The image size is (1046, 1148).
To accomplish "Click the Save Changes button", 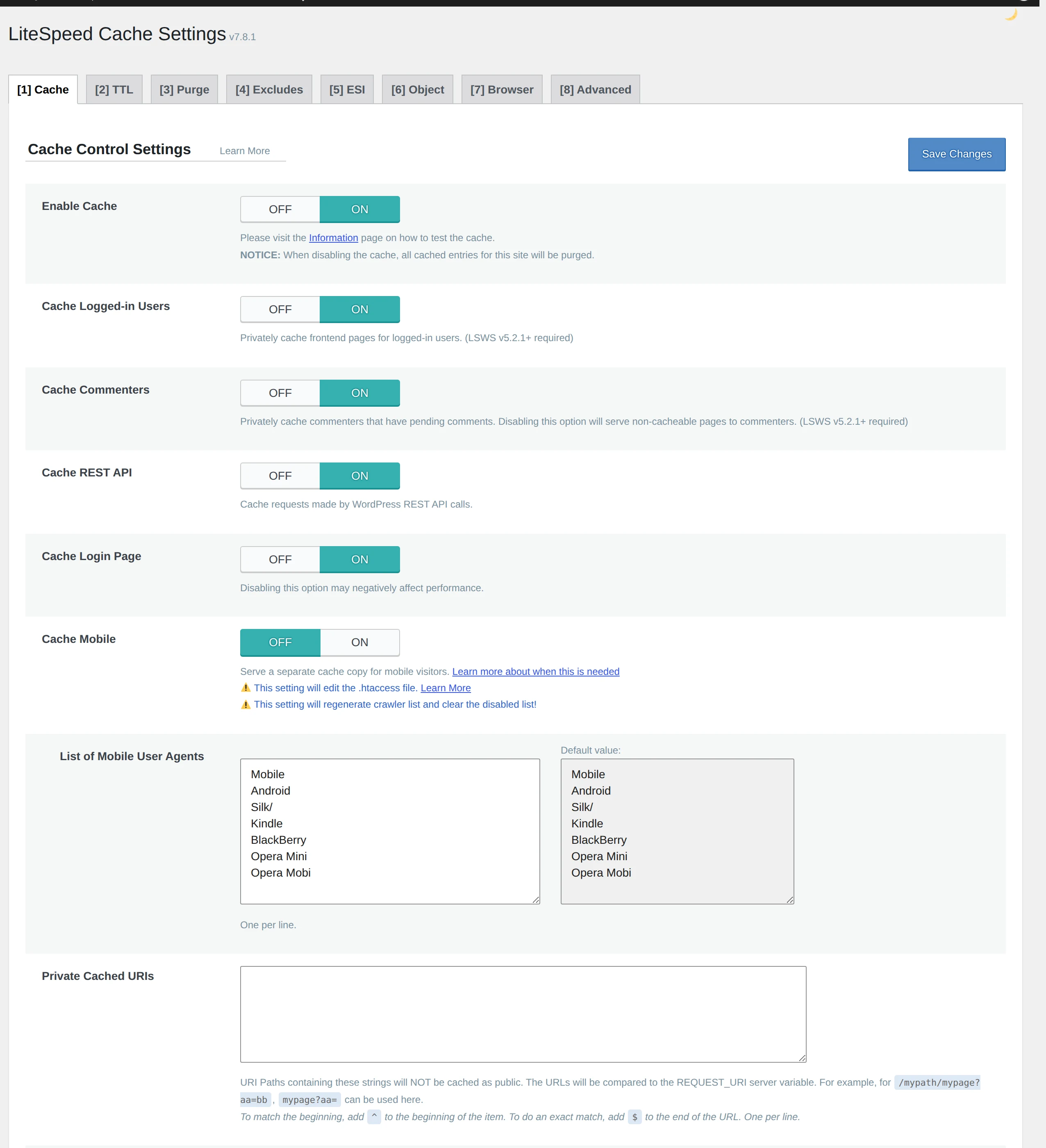I will point(957,154).
